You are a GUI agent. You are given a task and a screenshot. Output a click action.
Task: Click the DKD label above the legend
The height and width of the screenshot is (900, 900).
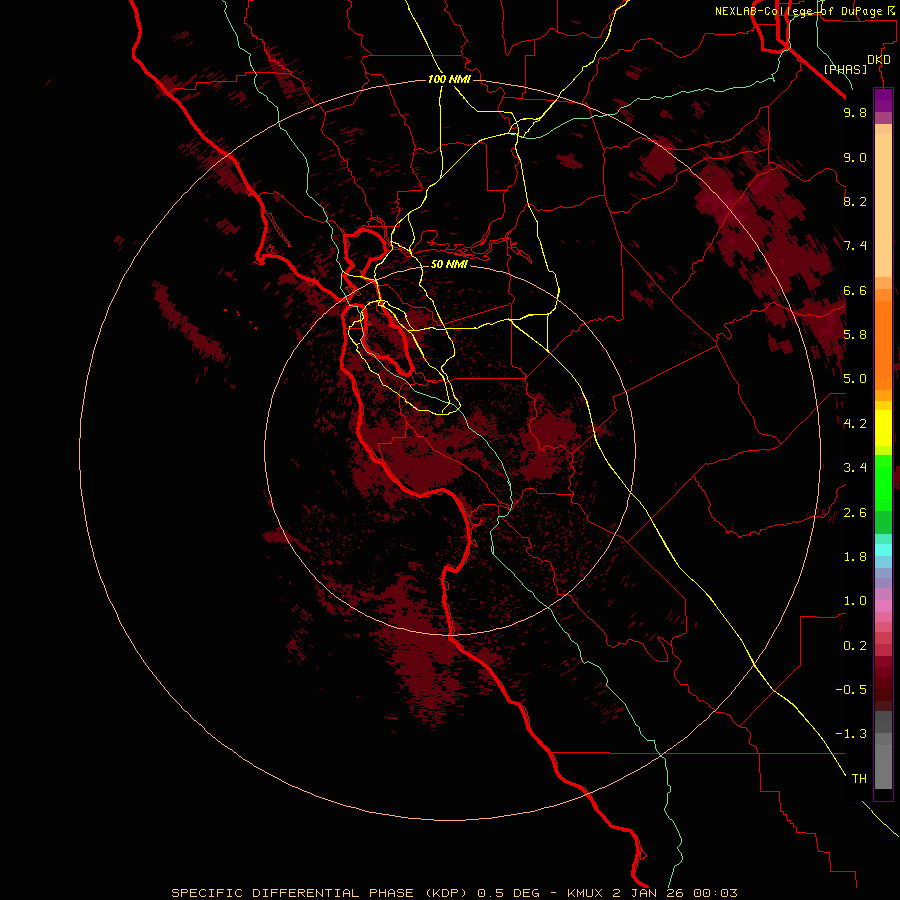coord(878,60)
